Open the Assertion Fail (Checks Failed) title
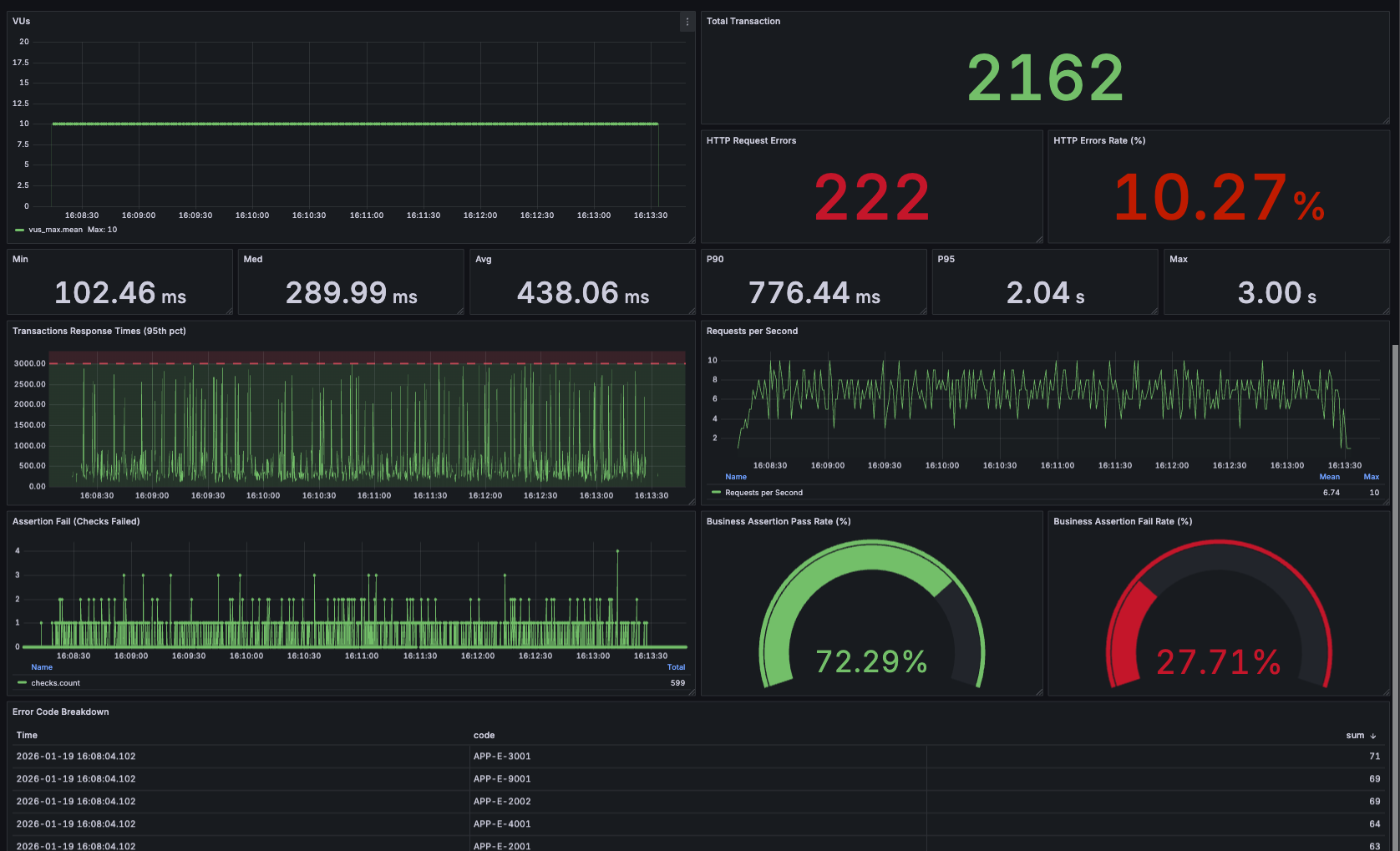Screen dimensions: 1400x851 (76, 521)
